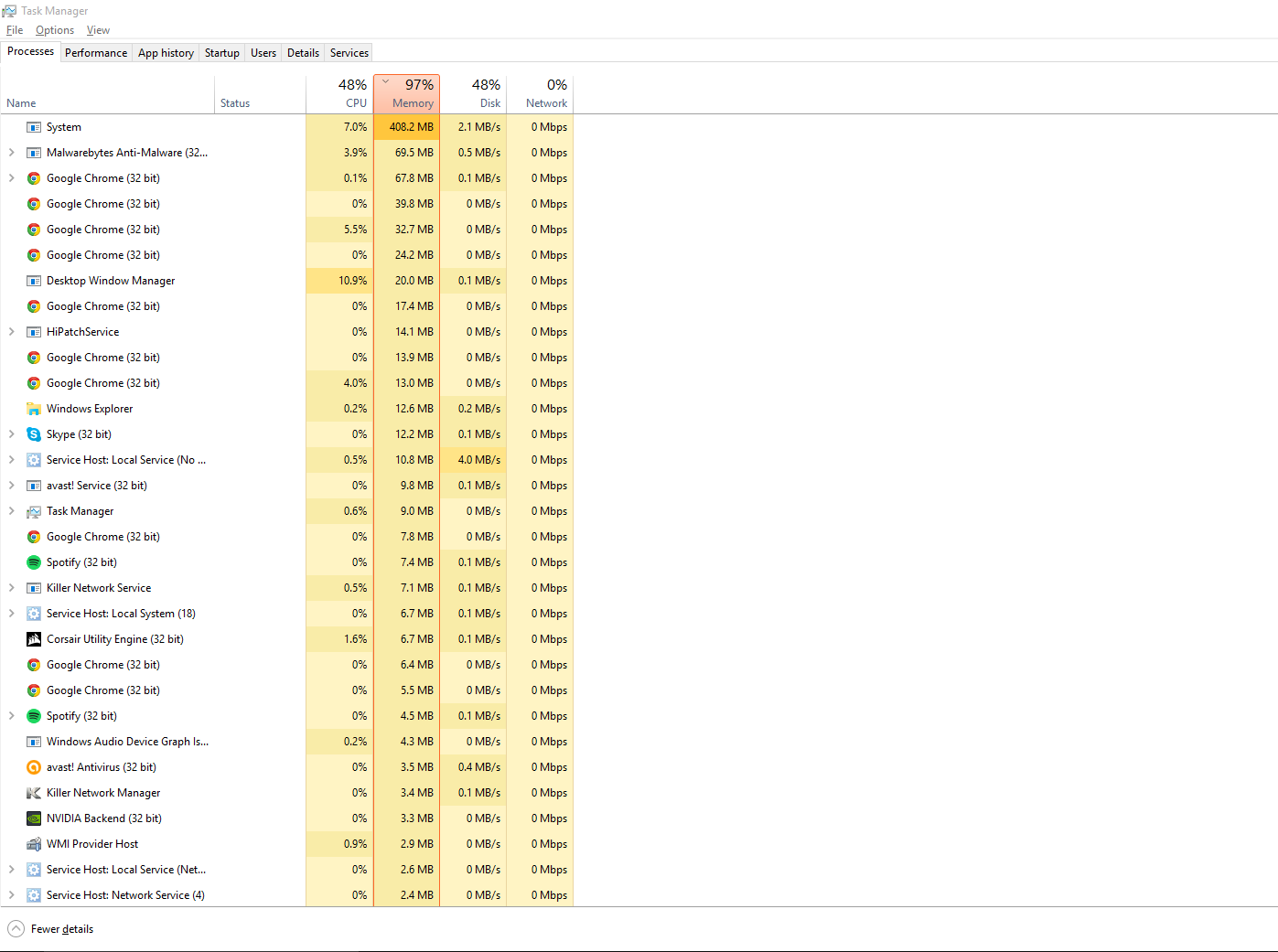Screen dimensions: 1278x952
Task: Sort processes by Disk usage column
Action: pyautogui.click(x=473, y=94)
